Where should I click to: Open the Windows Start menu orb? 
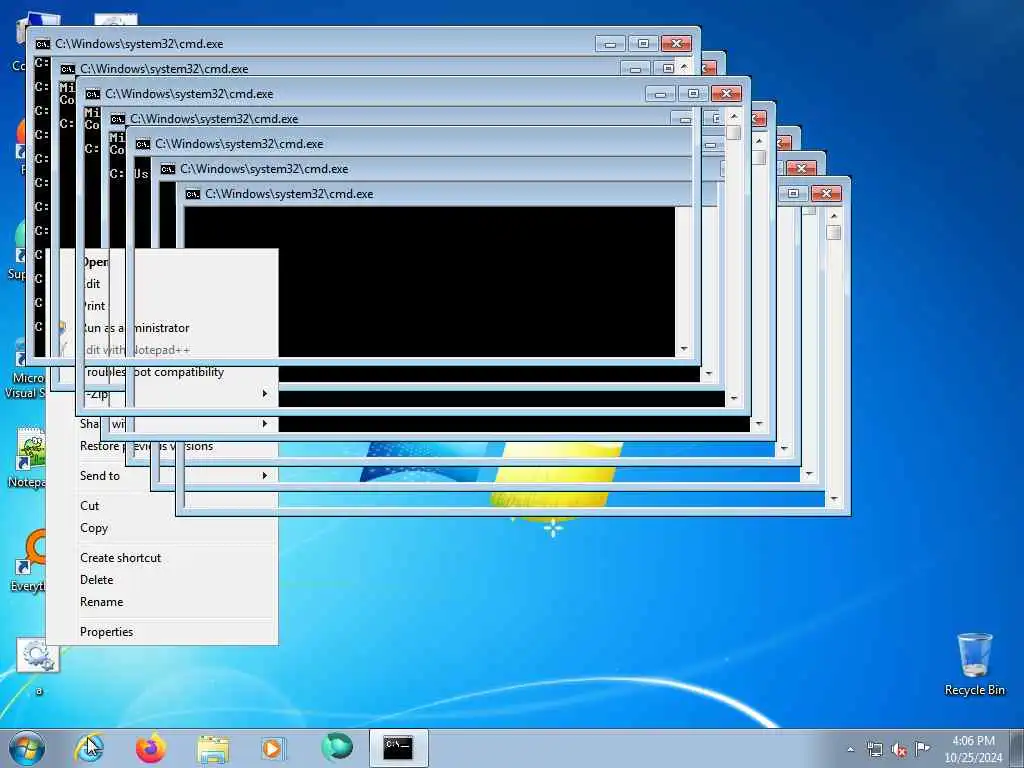pos(27,748)
